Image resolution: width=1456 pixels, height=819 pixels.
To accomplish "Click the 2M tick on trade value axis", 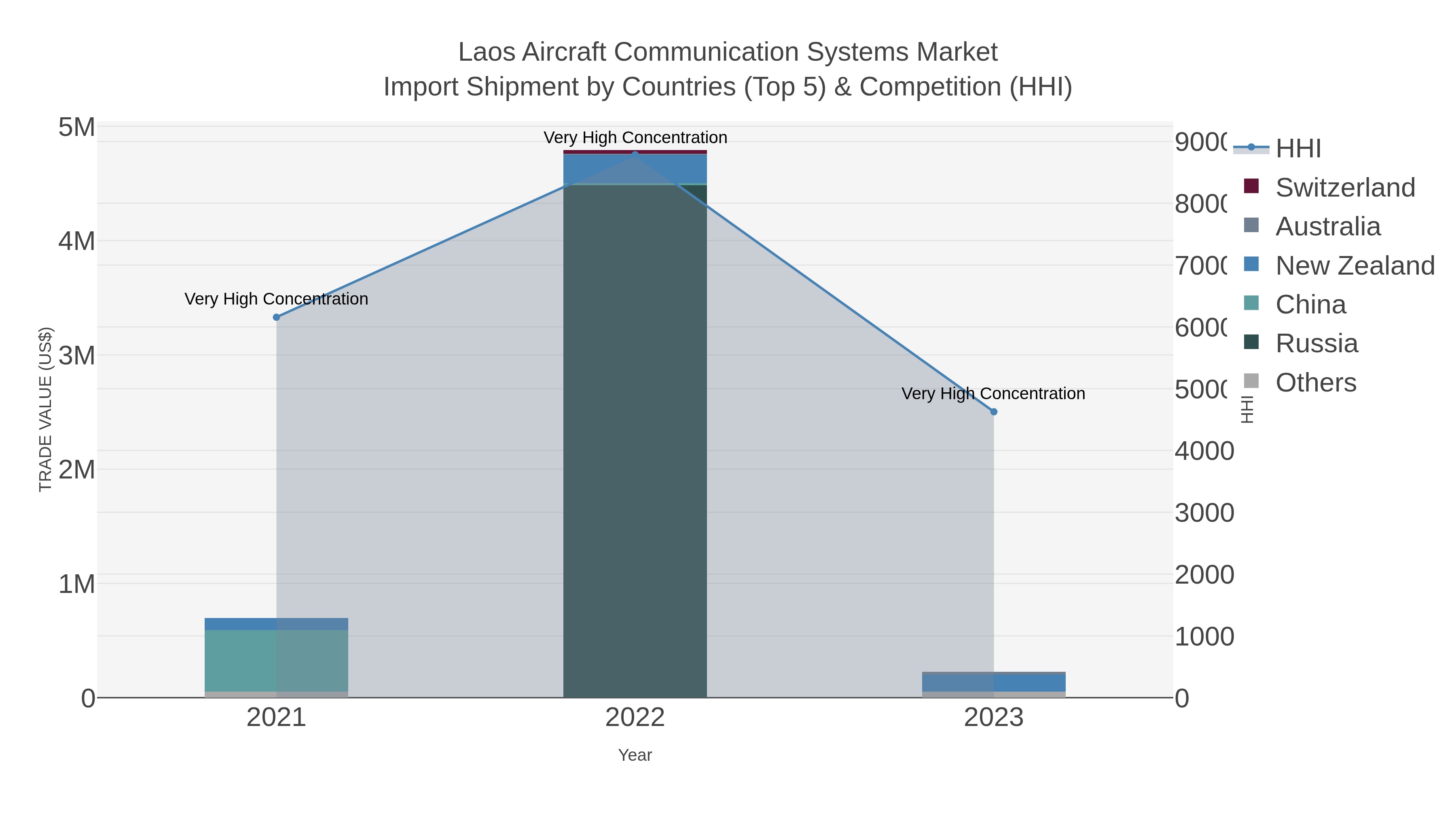I will (x=77, y=470).
